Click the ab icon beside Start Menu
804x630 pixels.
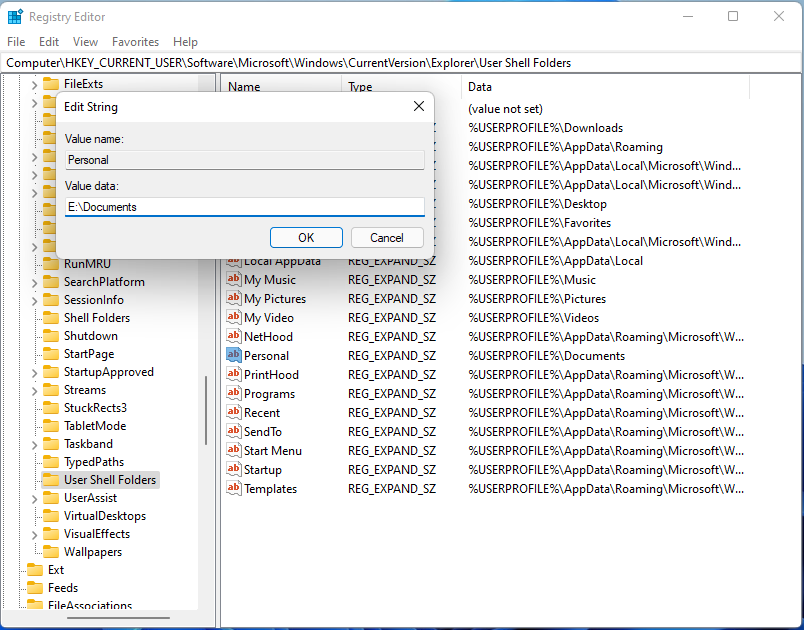[x=234, y=451]
